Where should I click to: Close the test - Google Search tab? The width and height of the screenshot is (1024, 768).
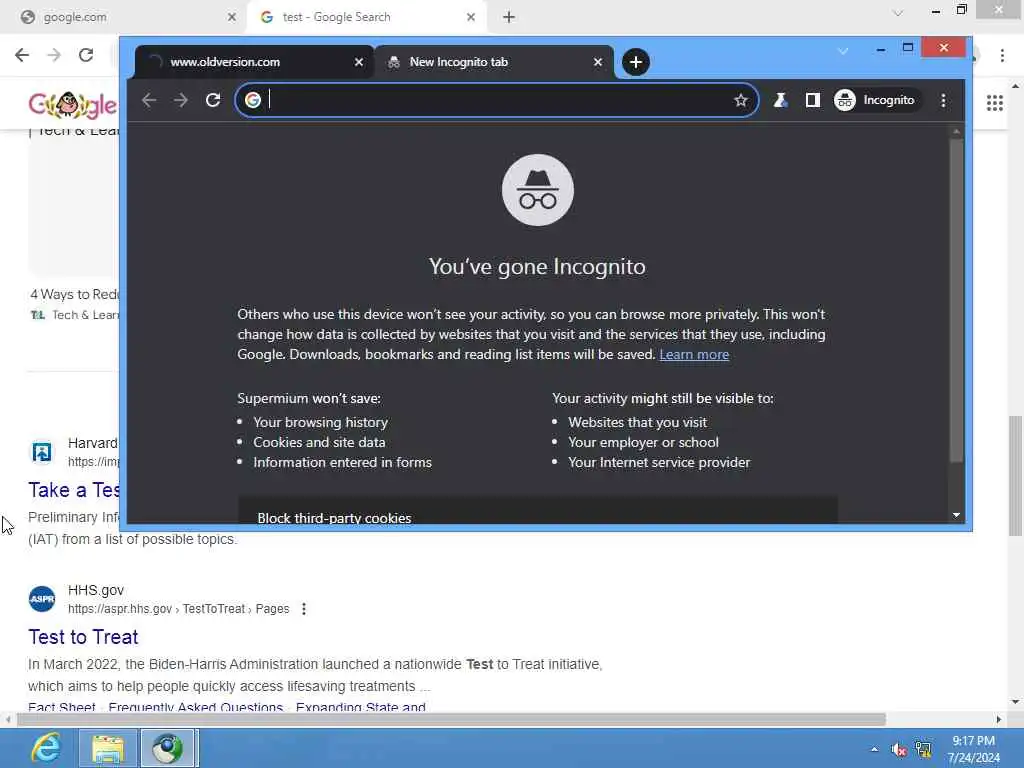pyautogui.click(x=471, y=17)
